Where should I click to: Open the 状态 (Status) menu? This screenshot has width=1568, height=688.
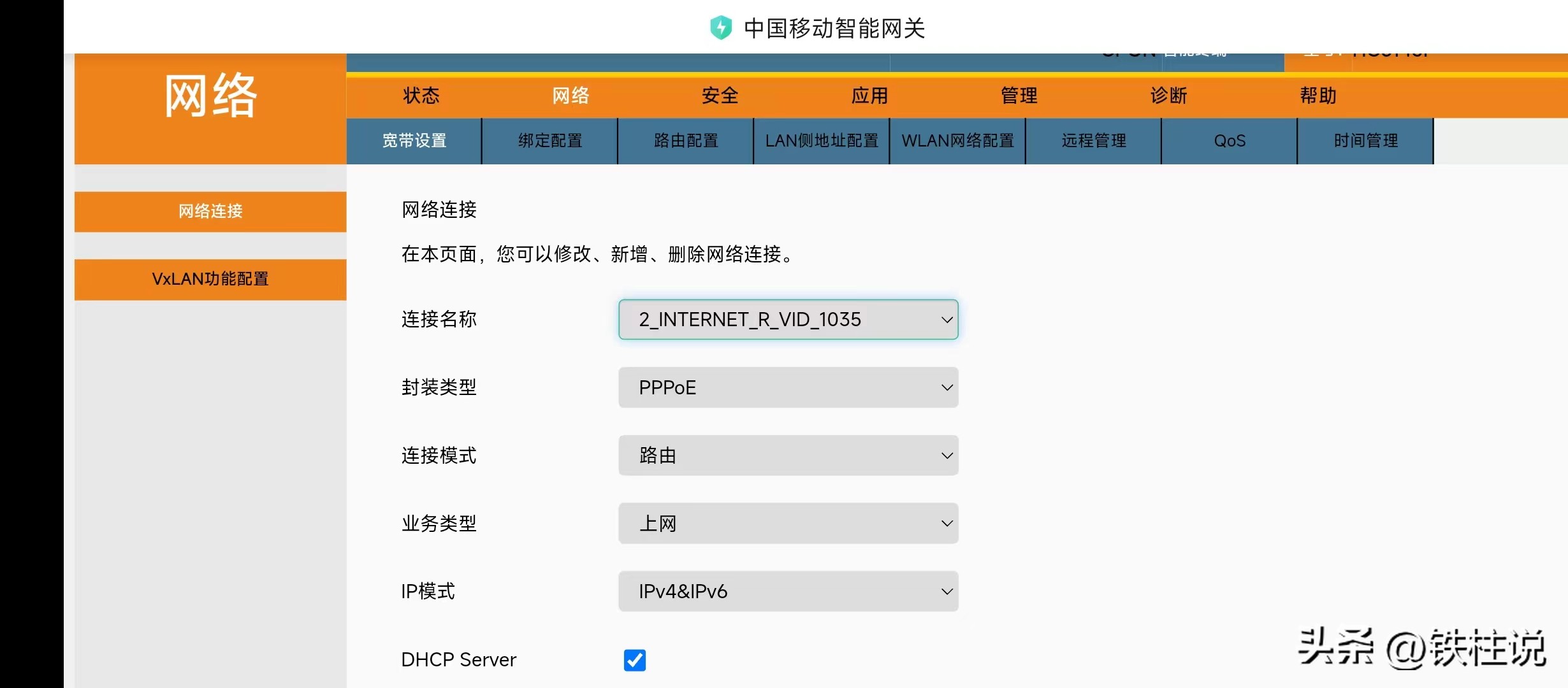click(x=421, y=96)
